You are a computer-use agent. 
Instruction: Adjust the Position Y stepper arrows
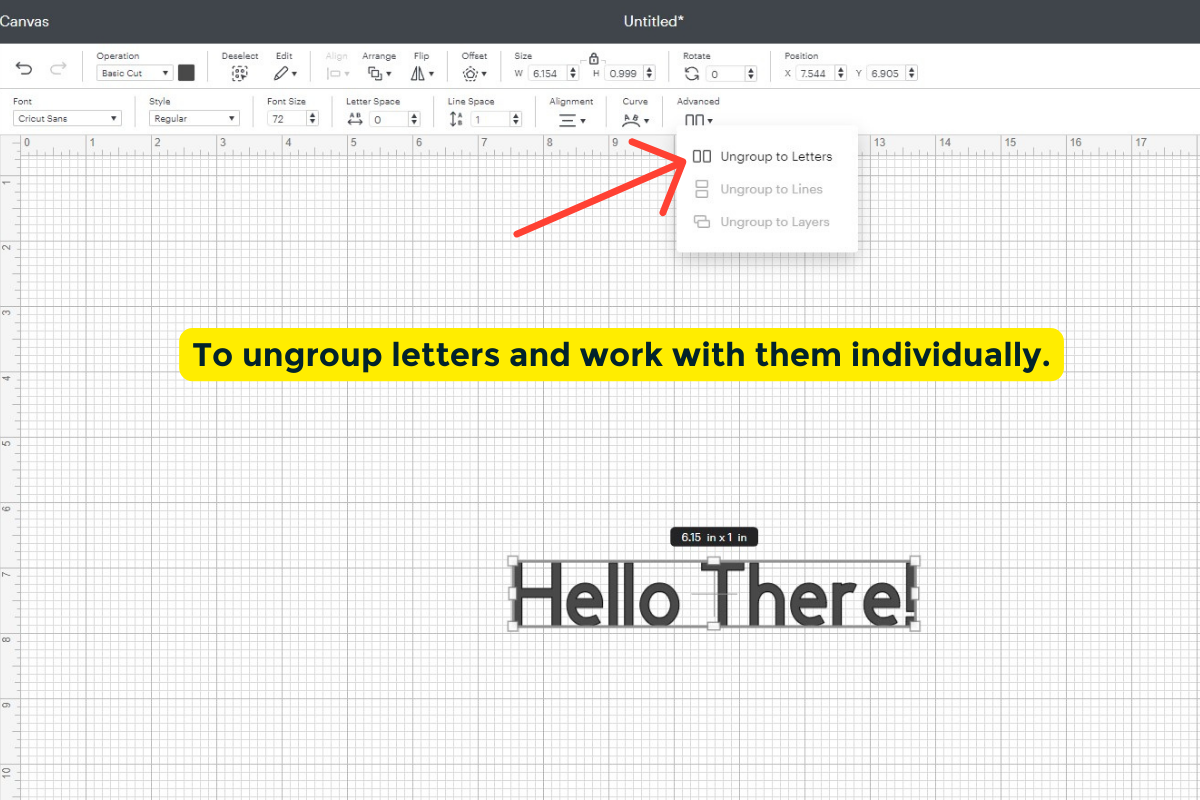912,73
